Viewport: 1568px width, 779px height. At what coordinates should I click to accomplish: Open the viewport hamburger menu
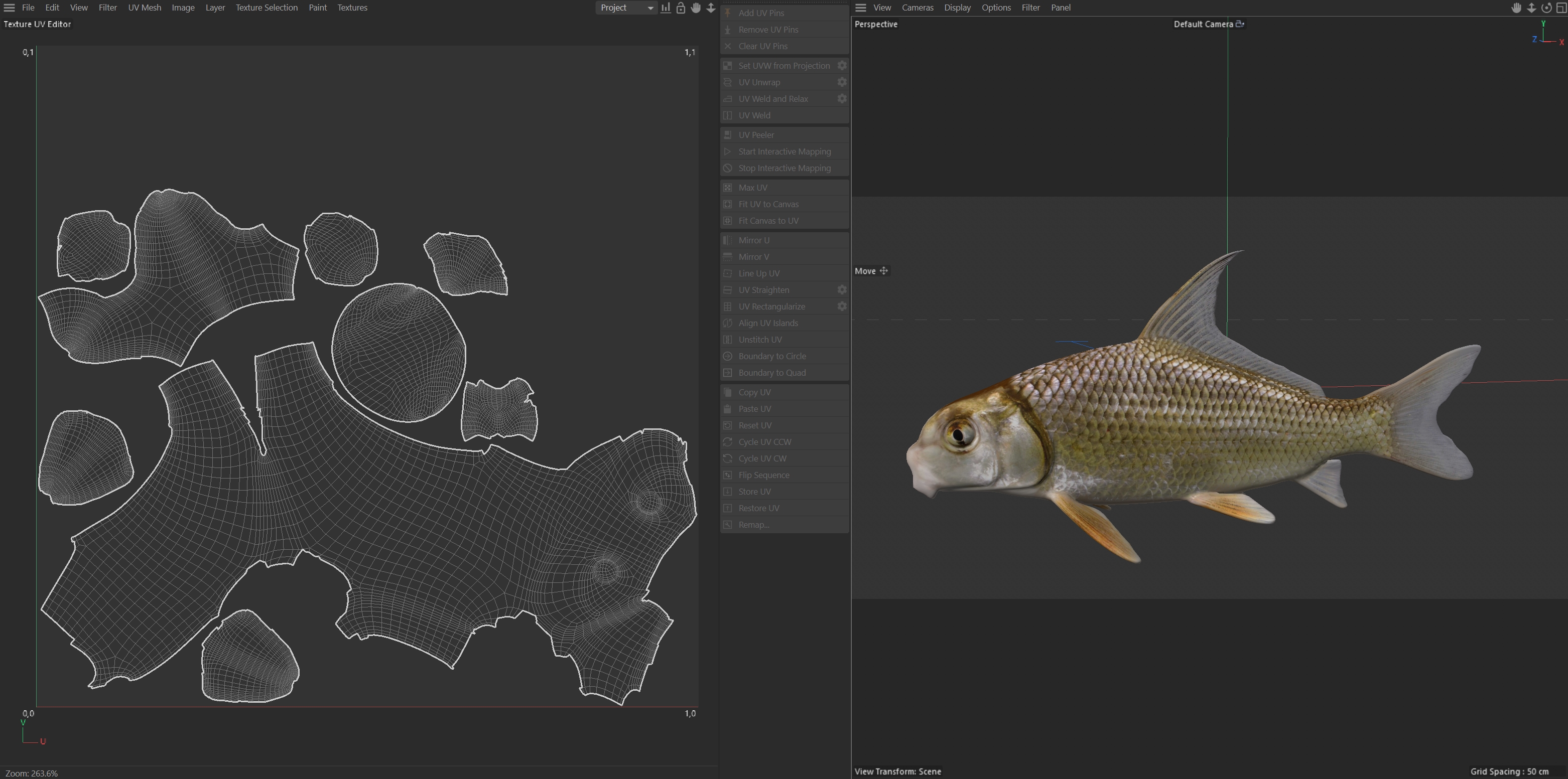point(861,8)
